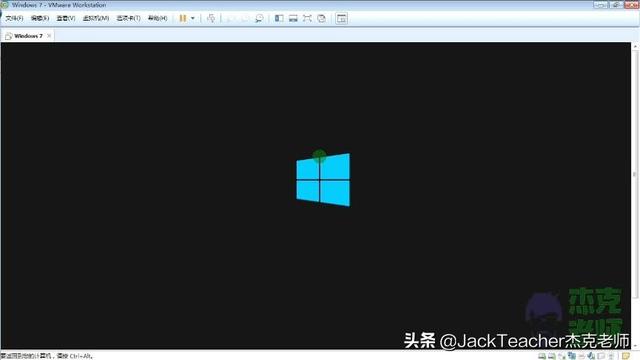
Task: Pause the virtual machine with the orange pause icon
Action: coord(183,18)
